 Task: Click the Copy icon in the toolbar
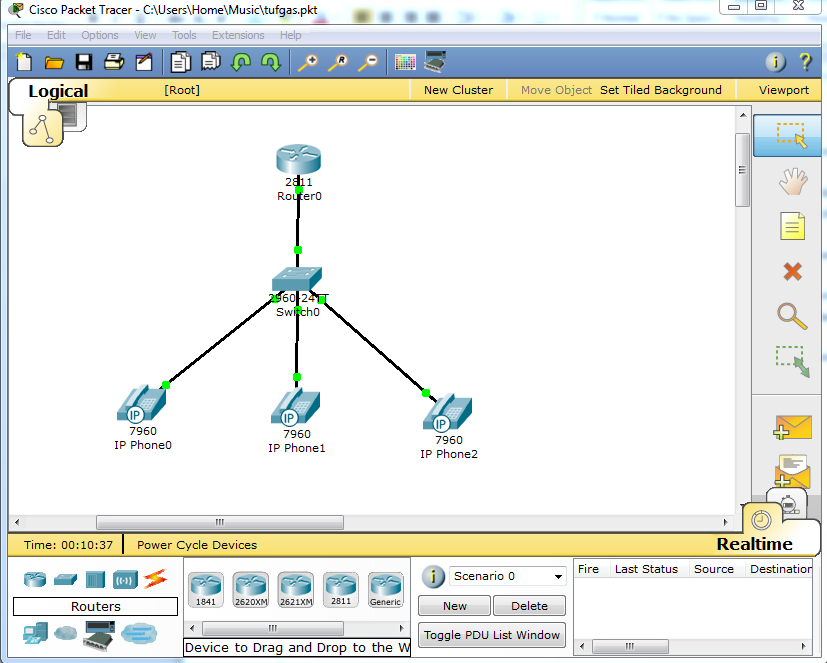(180, 62)
